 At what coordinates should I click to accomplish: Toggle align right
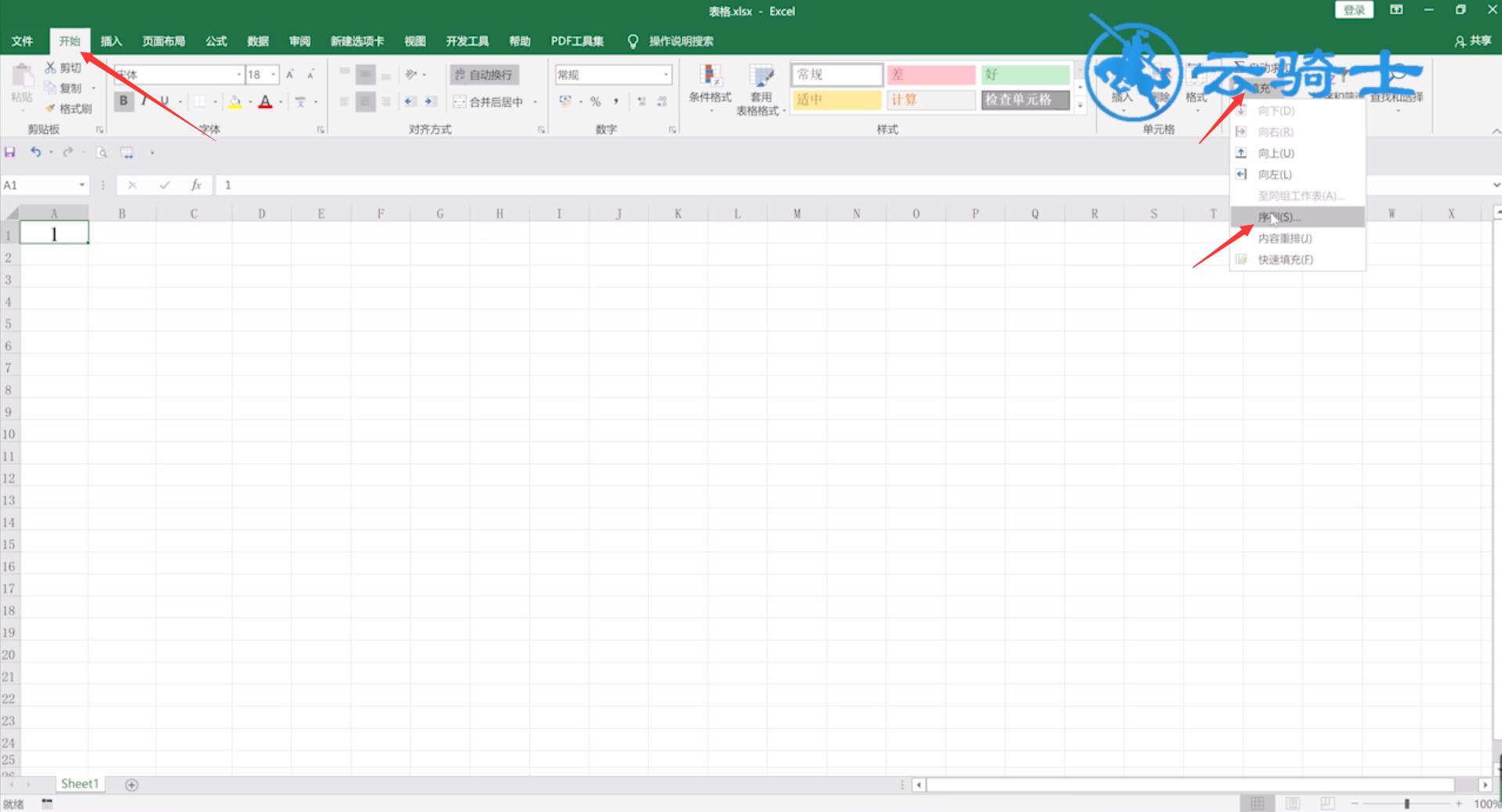click(x=386, y=101)
